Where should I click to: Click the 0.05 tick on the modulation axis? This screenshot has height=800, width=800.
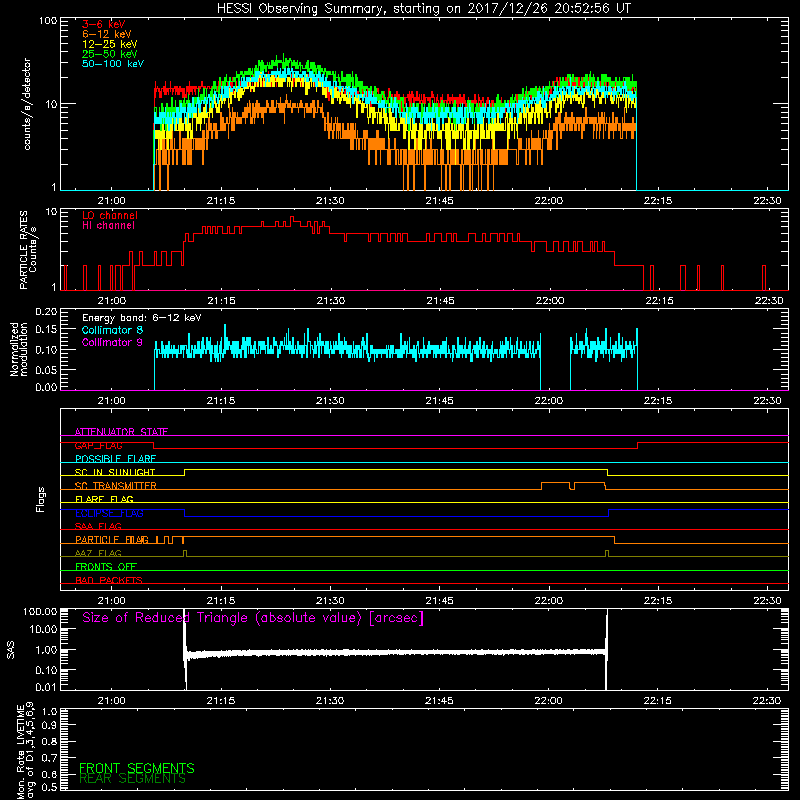[x=46, y=369]
